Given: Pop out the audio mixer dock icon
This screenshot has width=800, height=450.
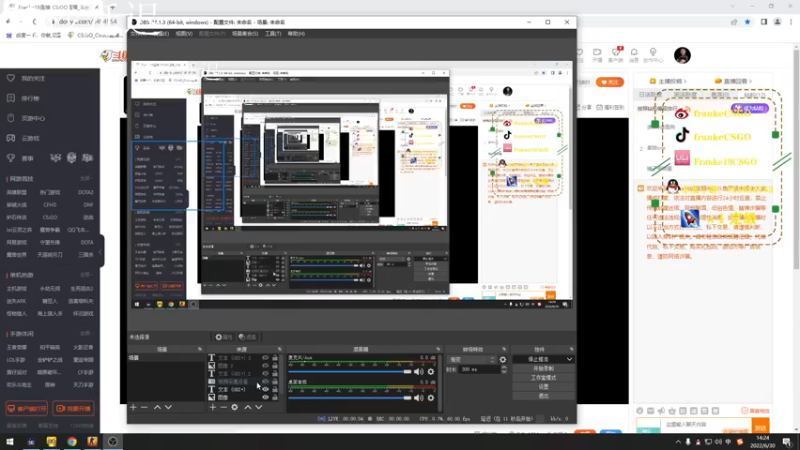Looking at the screenshot, I should tap(438, 349).
